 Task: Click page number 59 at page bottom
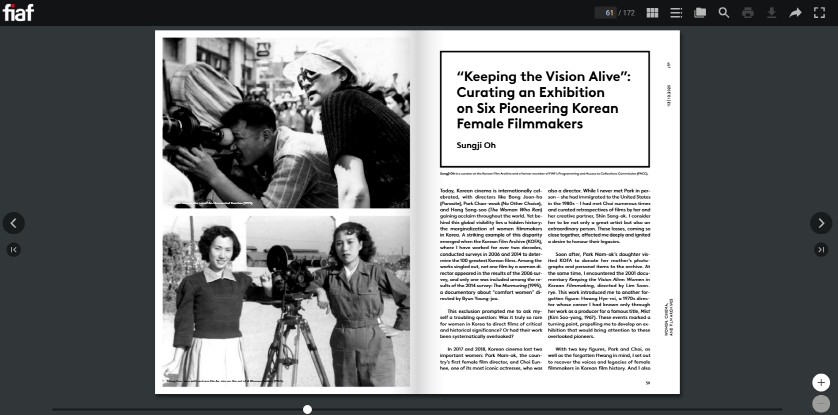[x=648, y=382]
